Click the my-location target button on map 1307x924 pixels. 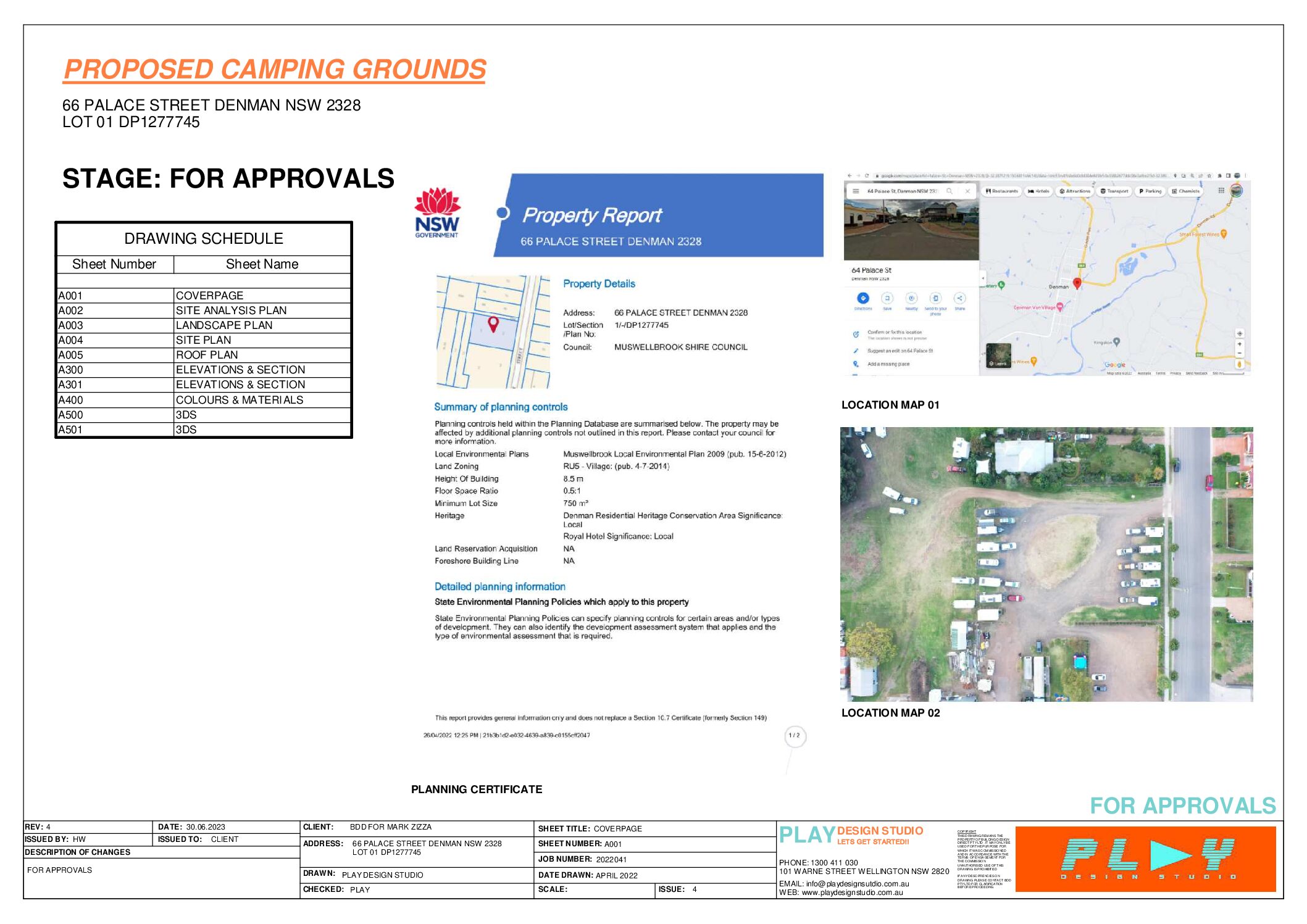[x=1239, y=333]
